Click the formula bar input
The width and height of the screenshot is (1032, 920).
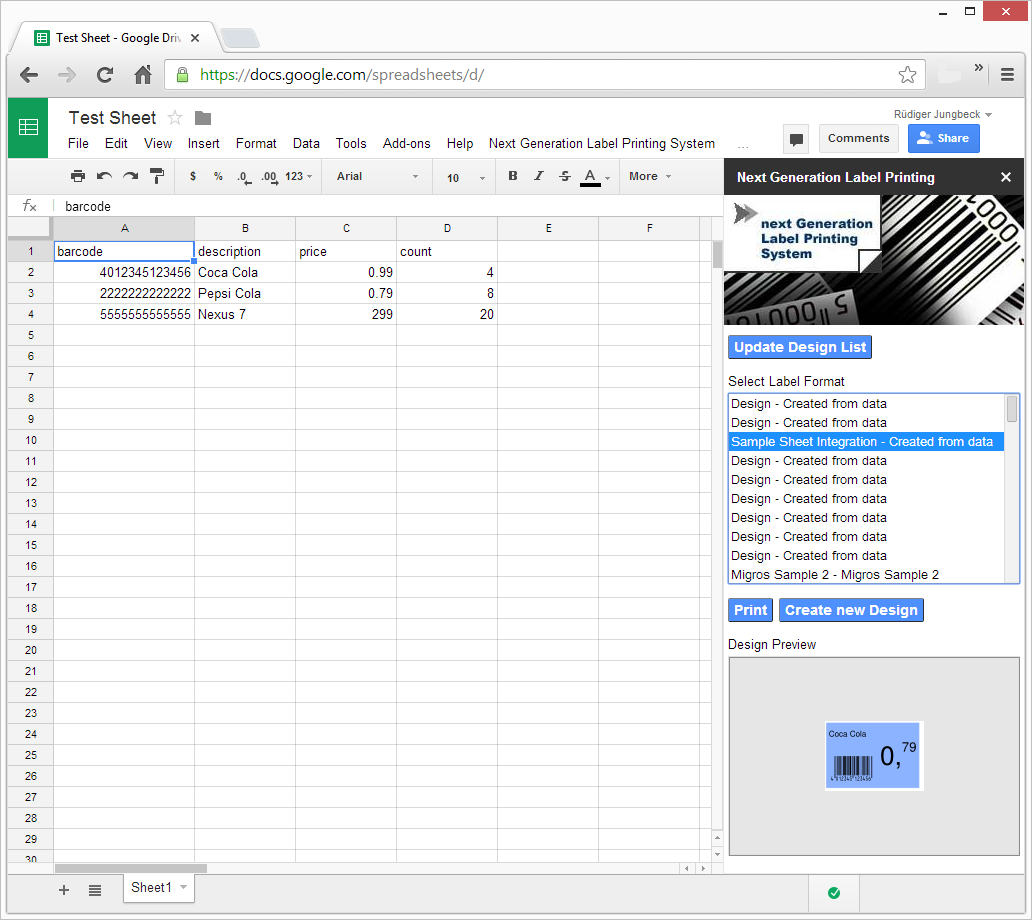(388, 207)
